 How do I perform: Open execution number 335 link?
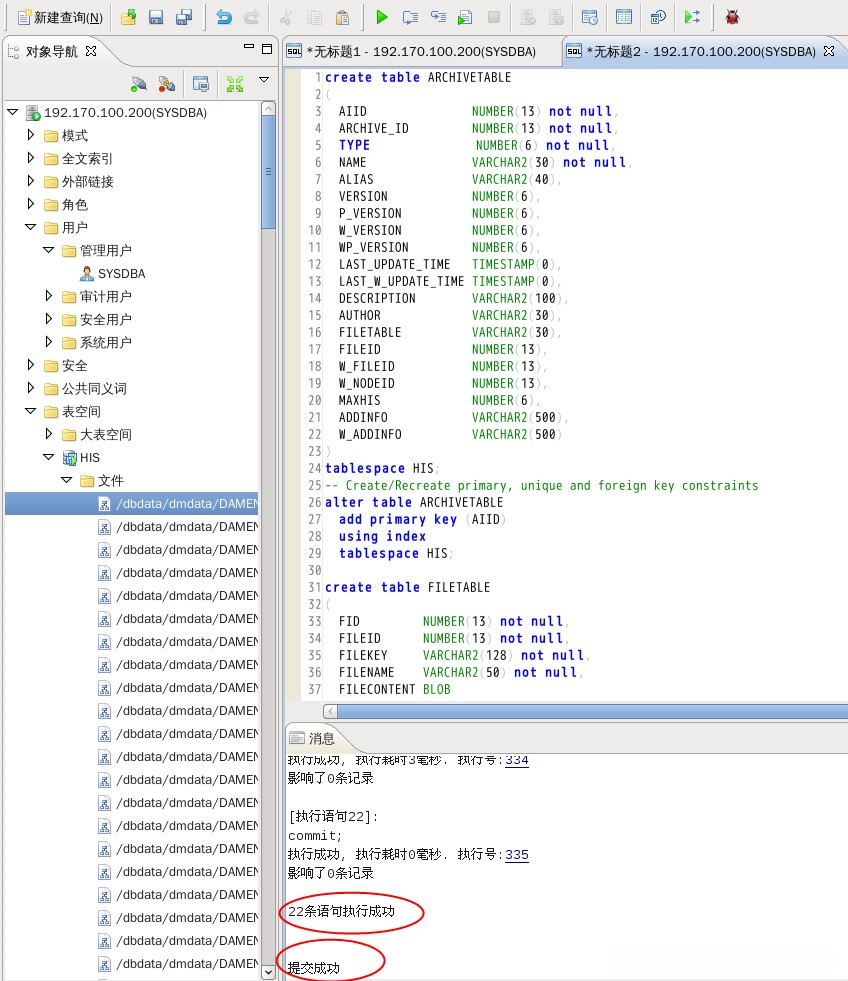pyautogui.click(x=517, y=855)
